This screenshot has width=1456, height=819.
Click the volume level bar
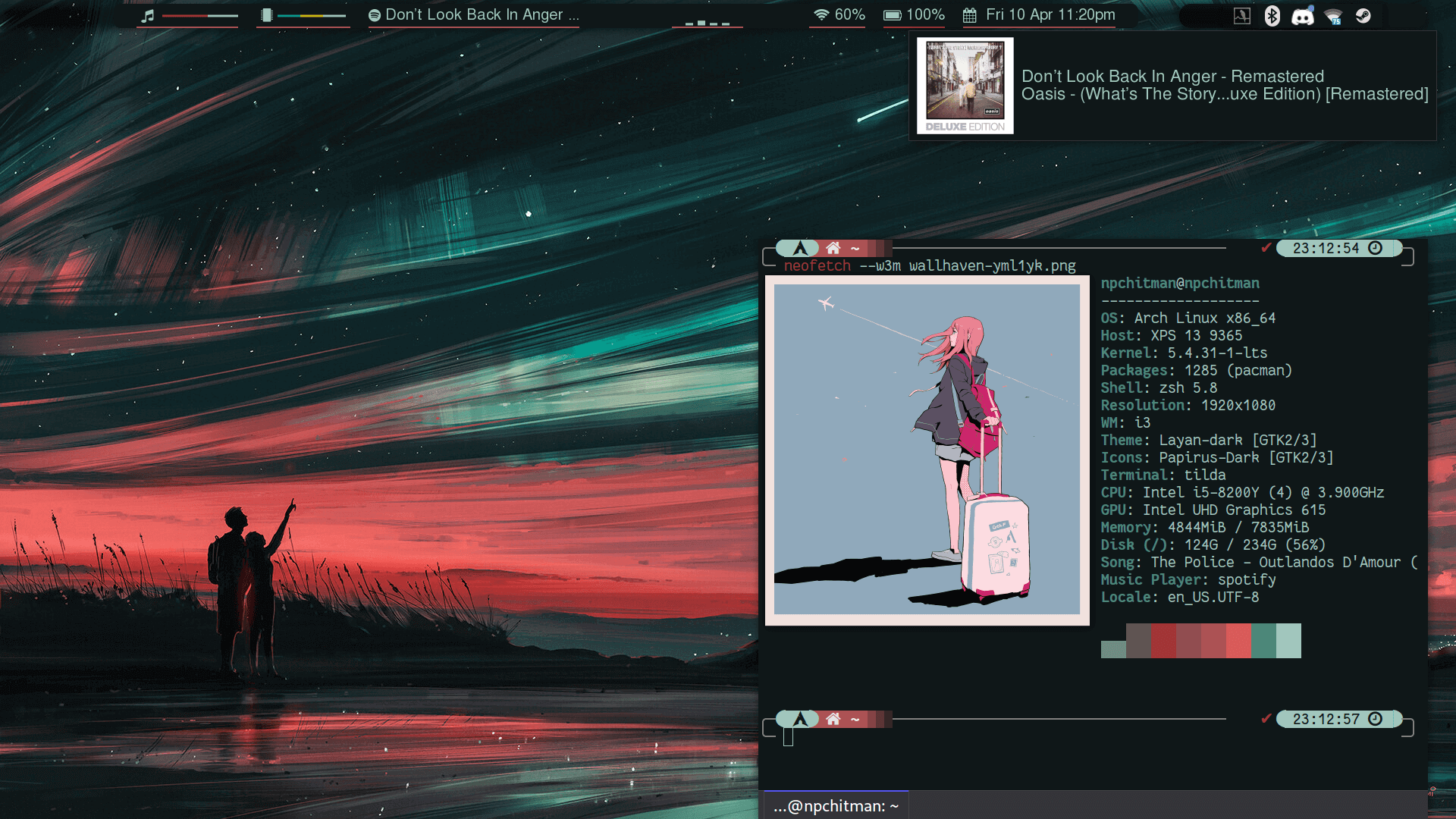tap(200, 15)
